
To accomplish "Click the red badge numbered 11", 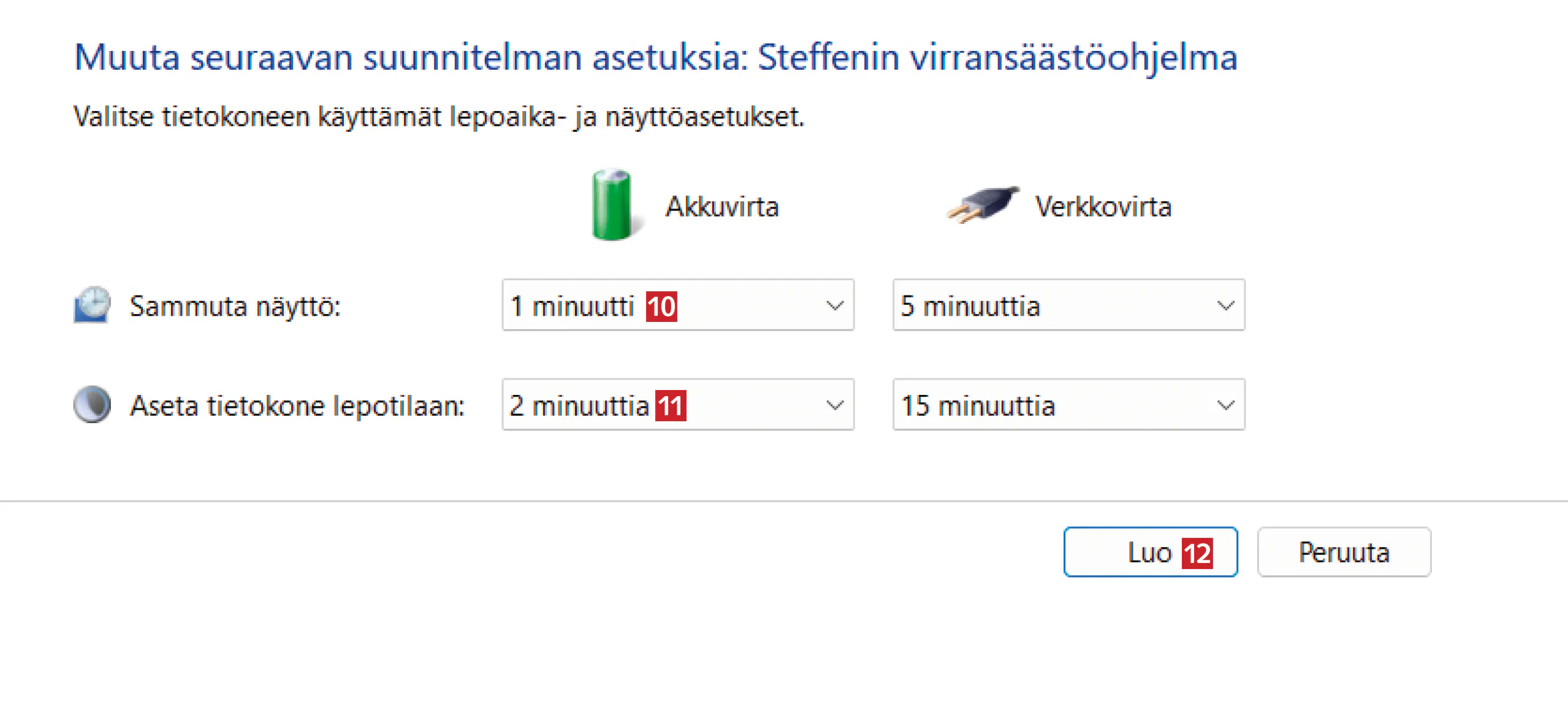I will (670, 406).
